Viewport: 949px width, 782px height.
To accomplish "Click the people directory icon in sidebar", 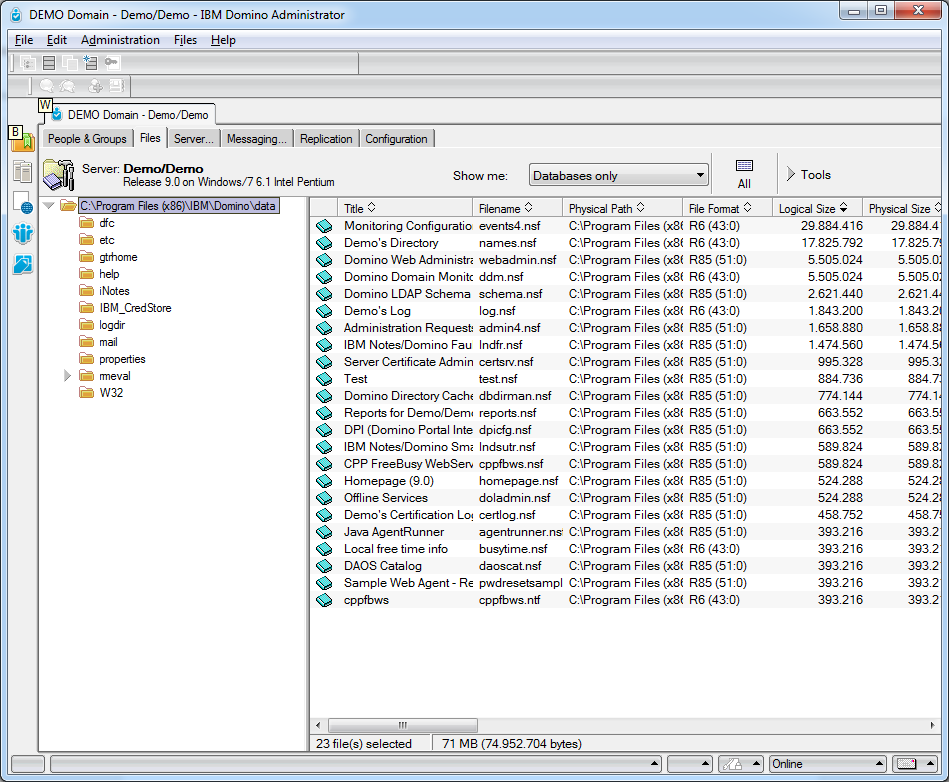I will [x=22, y=234].
